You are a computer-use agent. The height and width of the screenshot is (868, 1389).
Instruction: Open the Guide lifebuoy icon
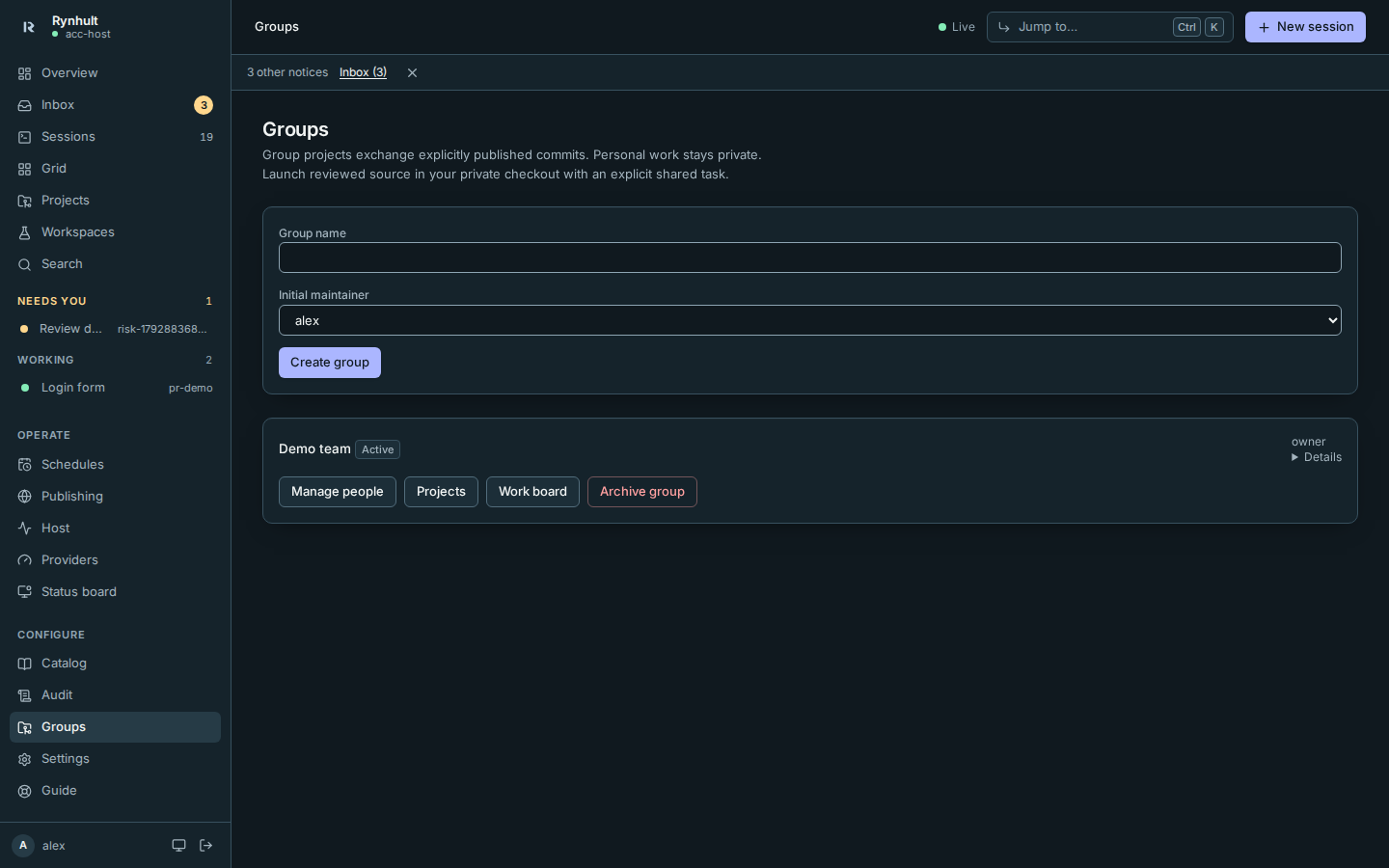coord(25,791)
